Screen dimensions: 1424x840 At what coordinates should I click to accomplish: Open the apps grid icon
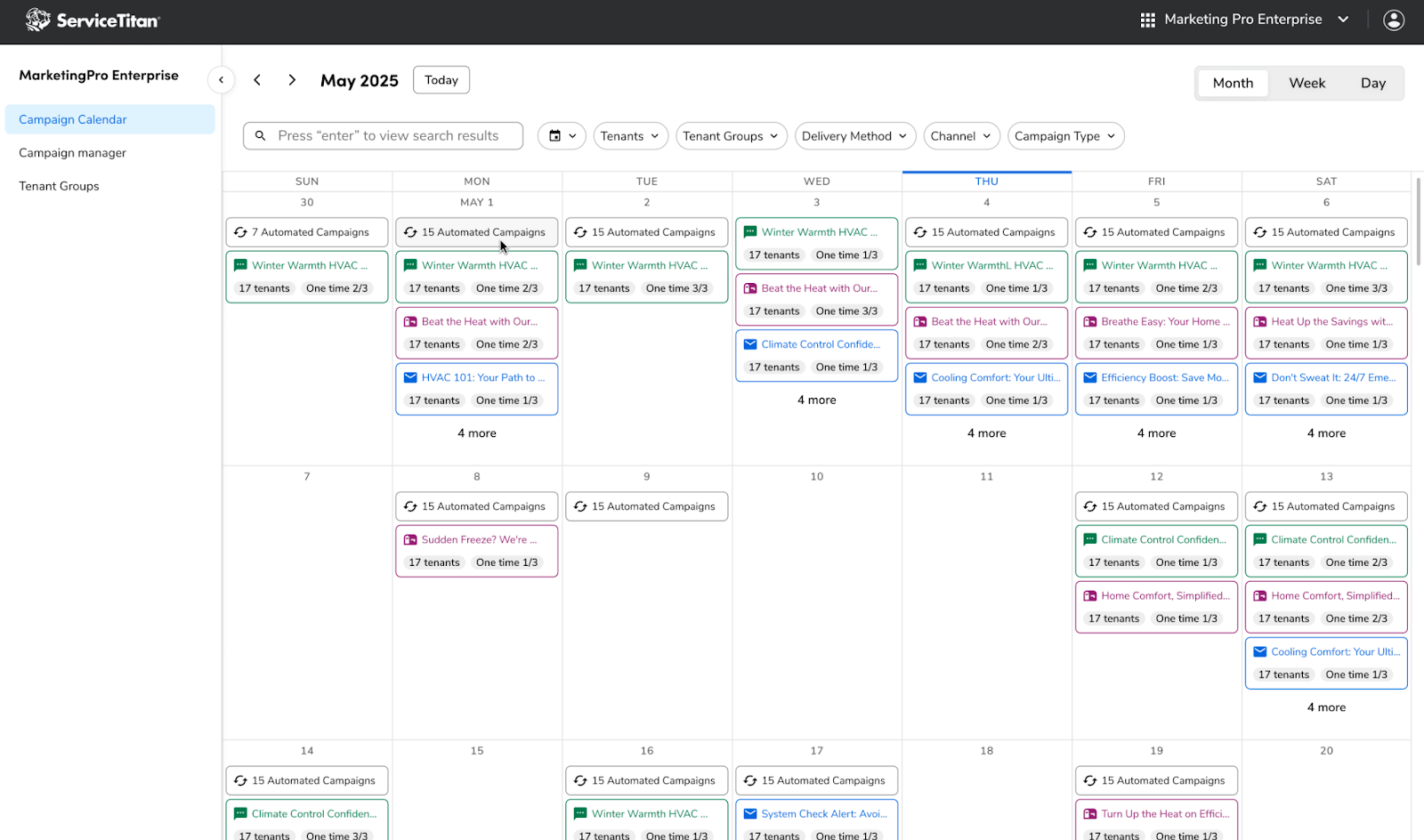click(x=1148, y=20)
